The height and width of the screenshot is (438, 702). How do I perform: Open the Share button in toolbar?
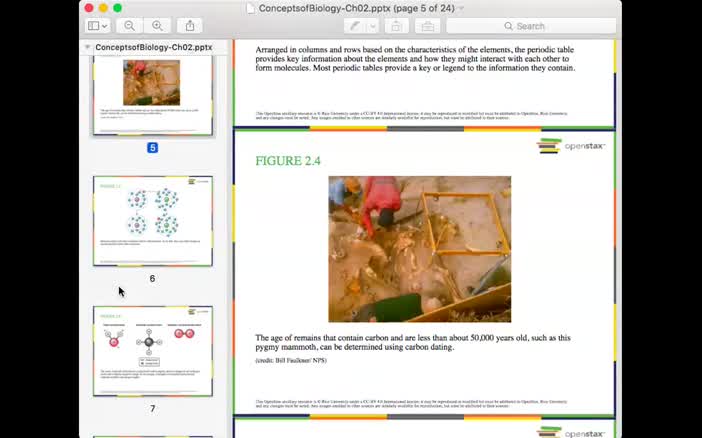pos(190,26)
